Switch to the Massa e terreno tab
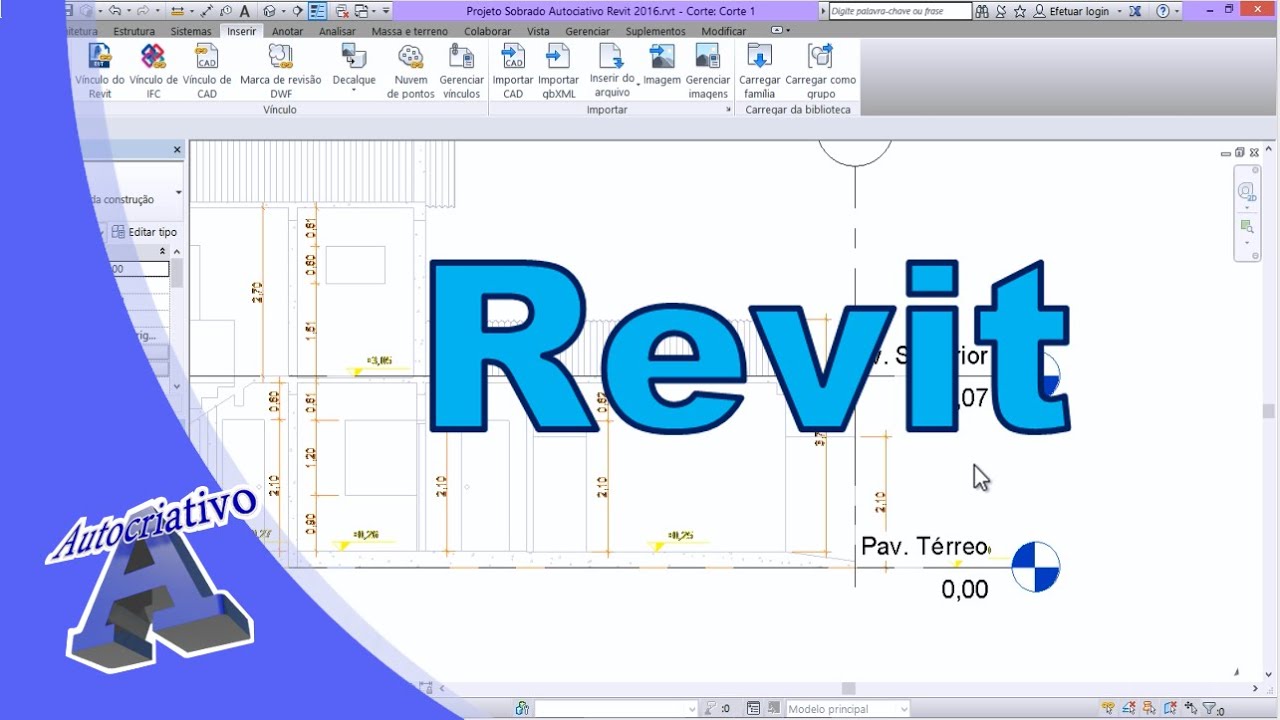The height and width of the screenshot is (720, 1280). point(410,31)
